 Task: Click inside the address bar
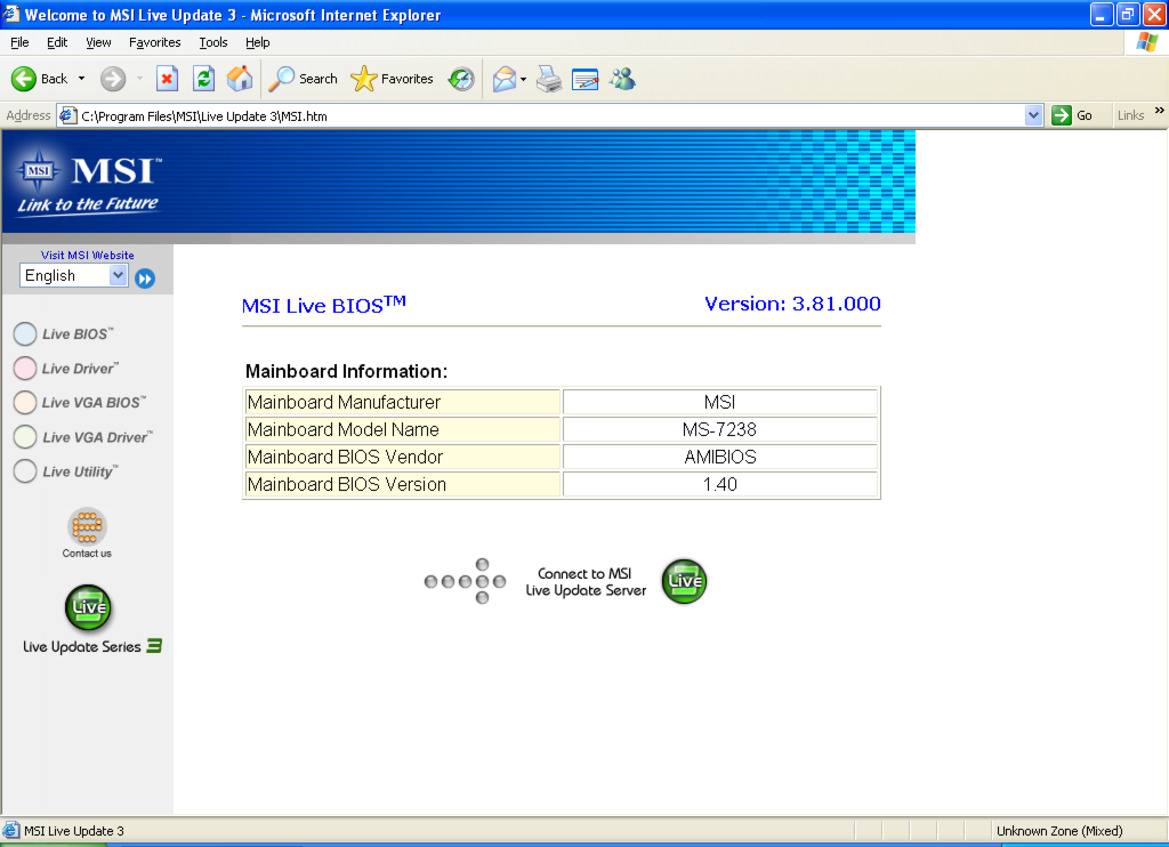point(400,115)
